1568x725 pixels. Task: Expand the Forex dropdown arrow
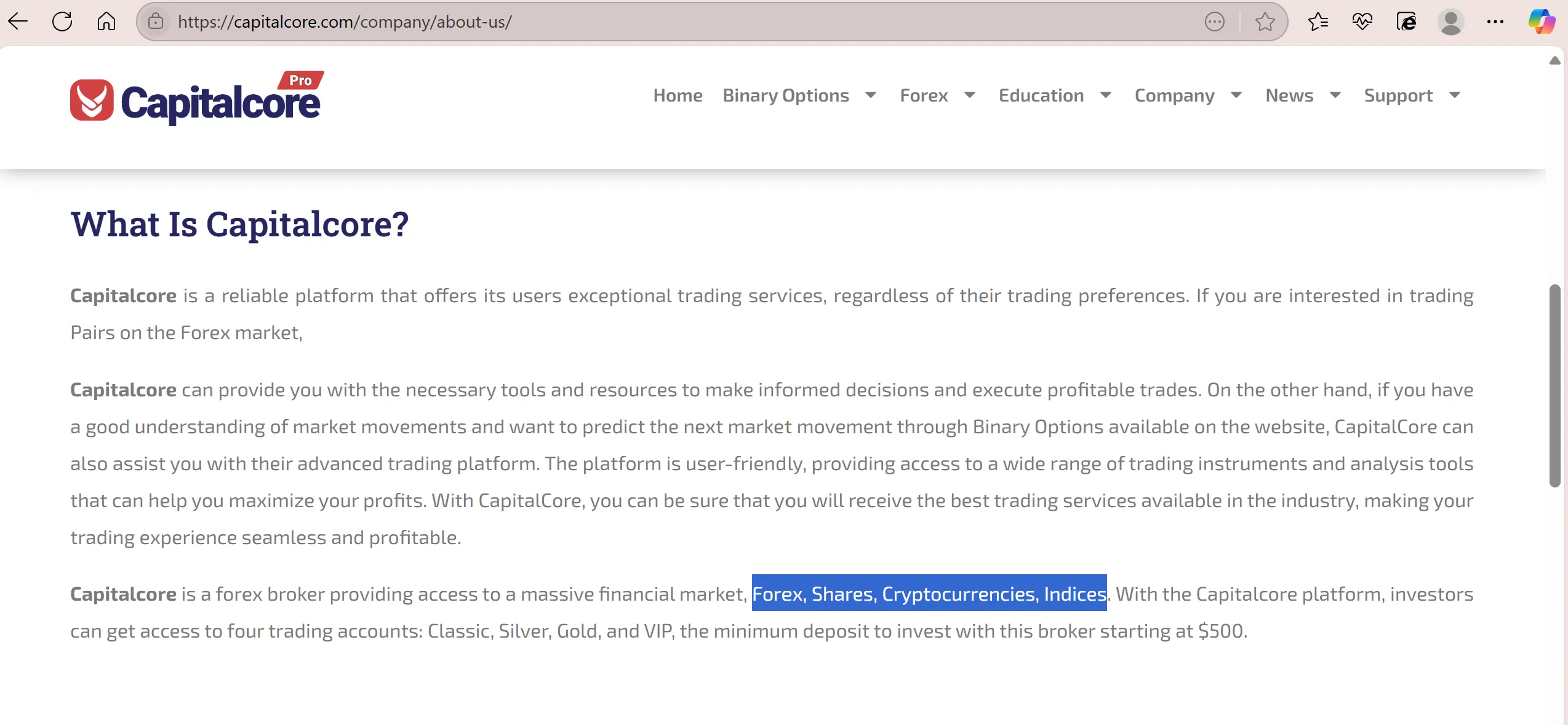click(970, 95)
